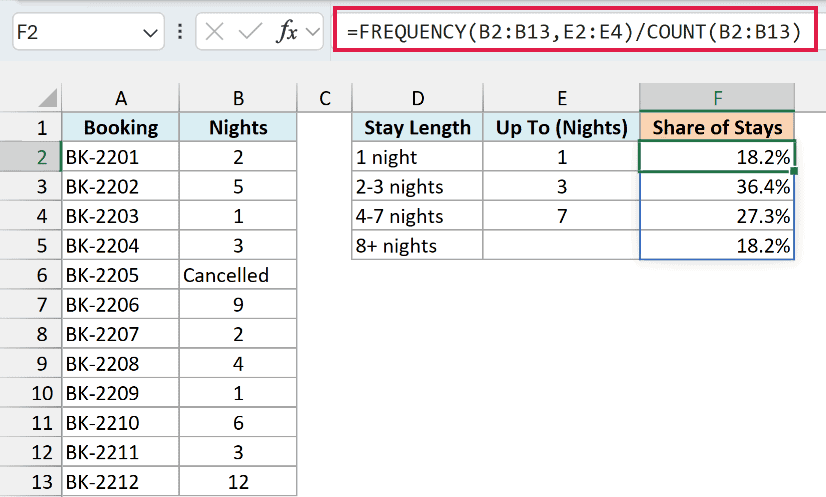Select cell BK-2208
The height and width of the screenshot is (497, 826).
tap(121, 364)
